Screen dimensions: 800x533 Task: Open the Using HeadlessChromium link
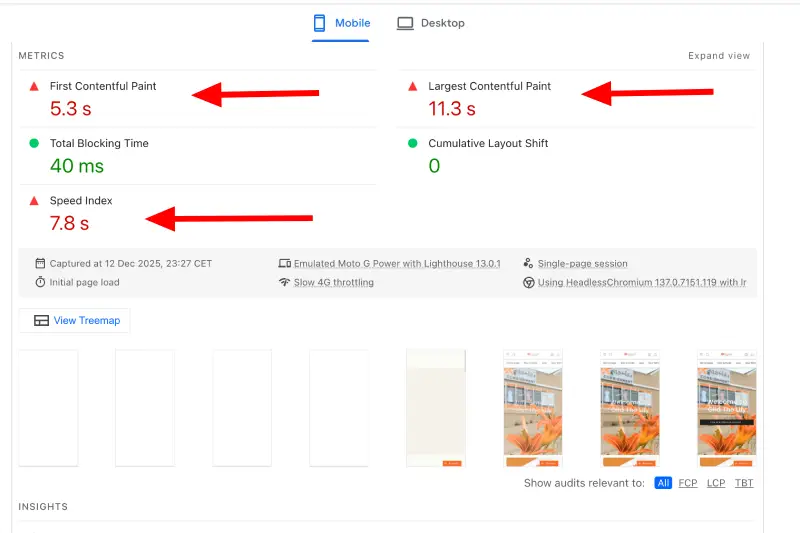(x=641, y=283)
